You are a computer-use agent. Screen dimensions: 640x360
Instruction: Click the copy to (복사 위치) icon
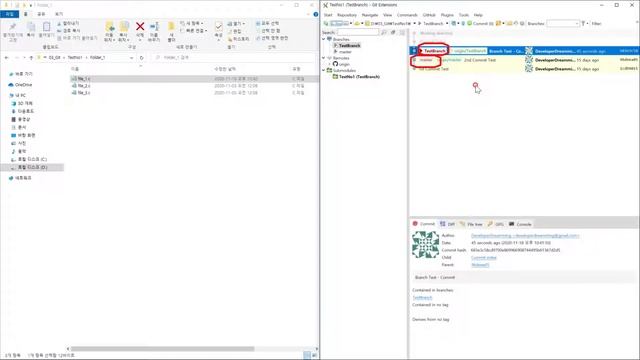124,27
